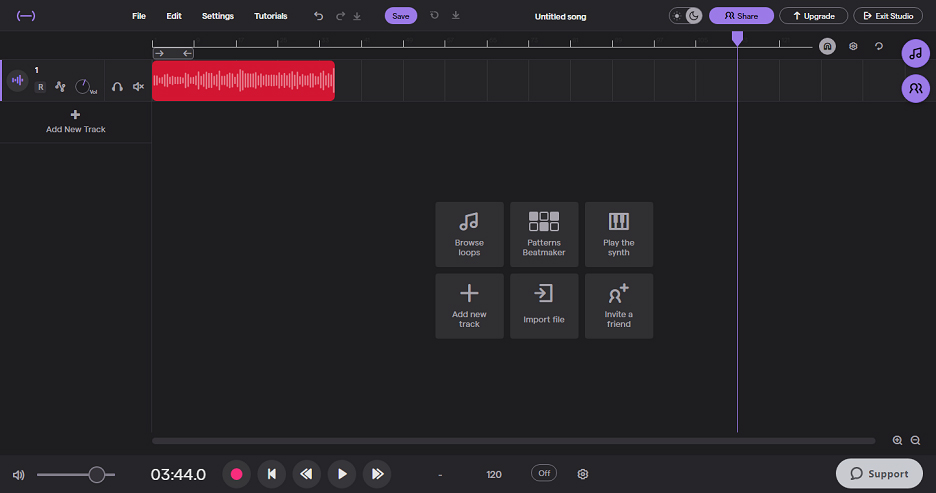Click track 1 volume knob
Screen dimensions: 936x493
(x=82, y=87)
